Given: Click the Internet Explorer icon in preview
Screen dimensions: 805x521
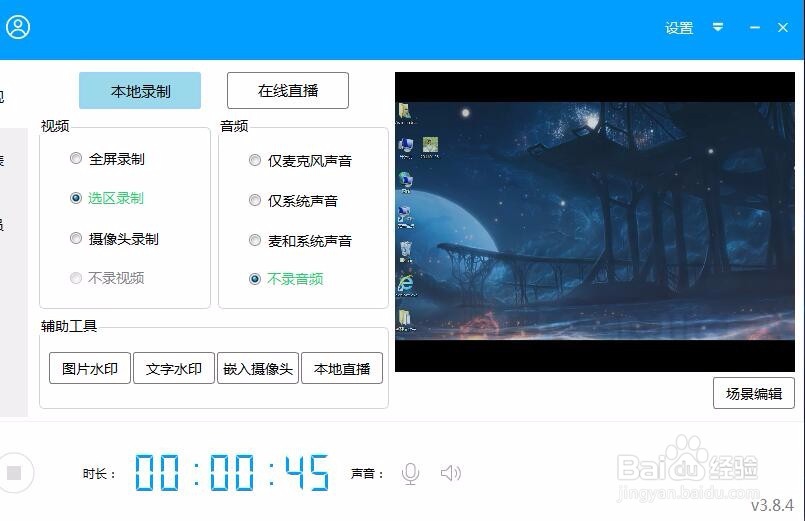Looking at the screenshot, I should [406, 285].
